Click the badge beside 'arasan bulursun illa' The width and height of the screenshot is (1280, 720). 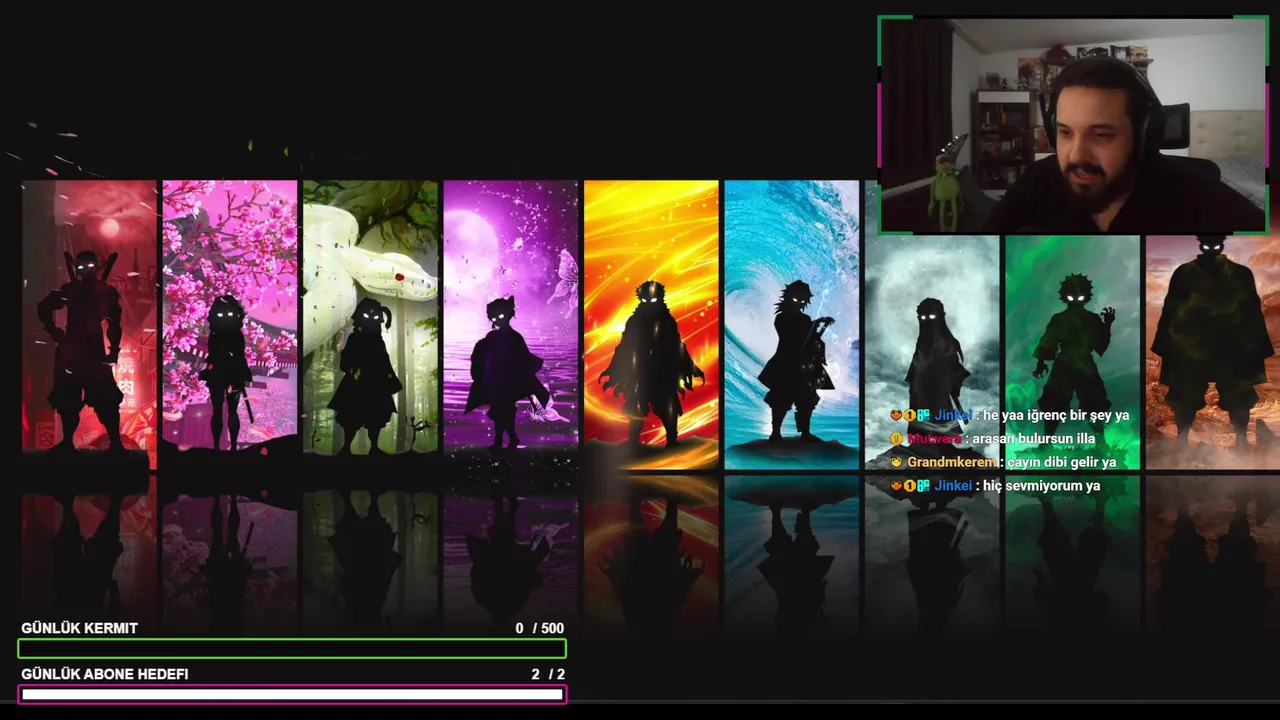pyautogui.click(x=897, y=438)
